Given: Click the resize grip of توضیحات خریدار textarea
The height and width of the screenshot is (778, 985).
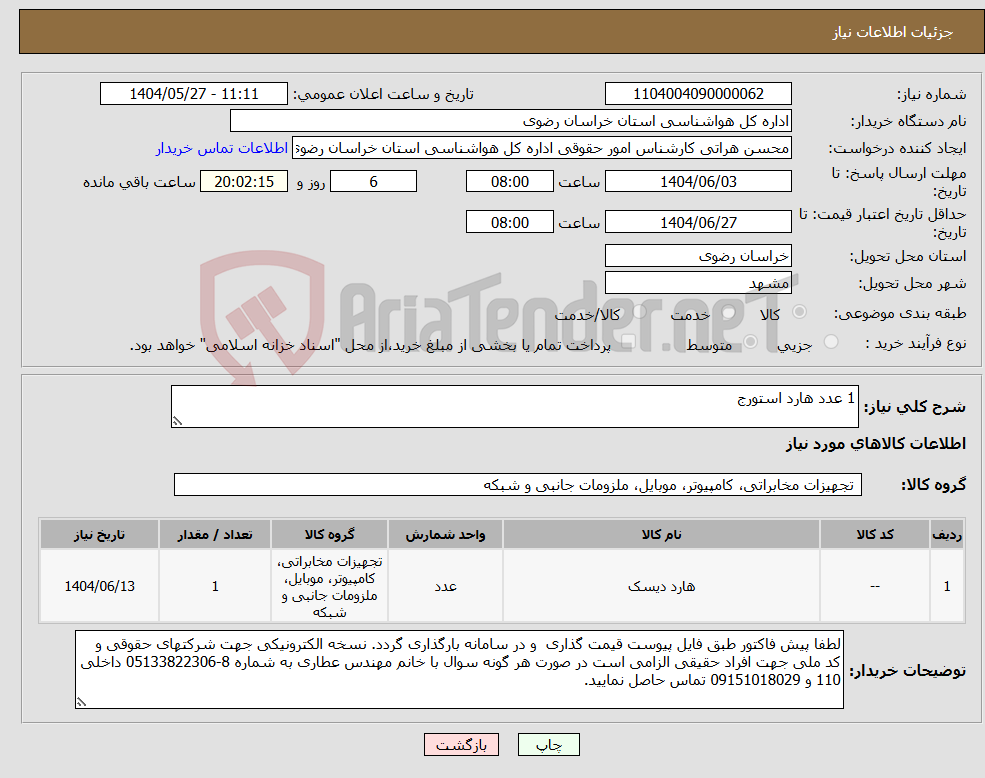Looking at the screenshot, I should click(x=80, y=700).
